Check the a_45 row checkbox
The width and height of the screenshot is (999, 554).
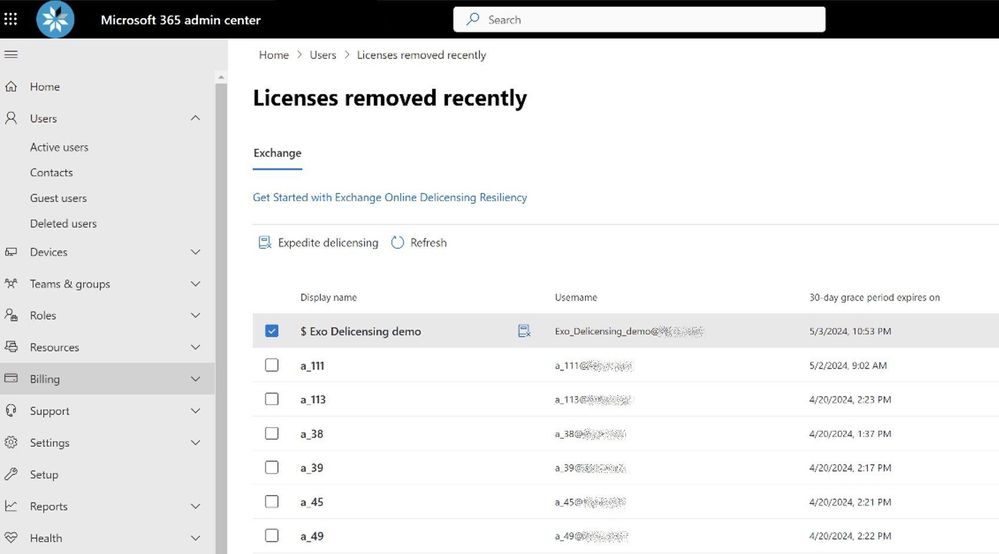(x=272, y=501)
